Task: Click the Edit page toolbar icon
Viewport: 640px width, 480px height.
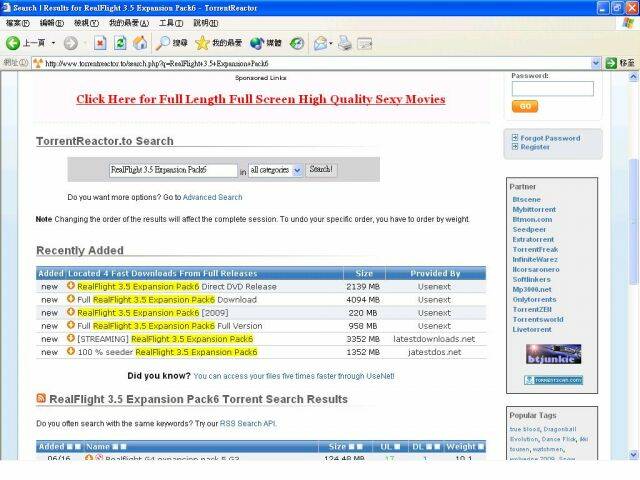Action: pyautogui.click(x=364, y=43)
